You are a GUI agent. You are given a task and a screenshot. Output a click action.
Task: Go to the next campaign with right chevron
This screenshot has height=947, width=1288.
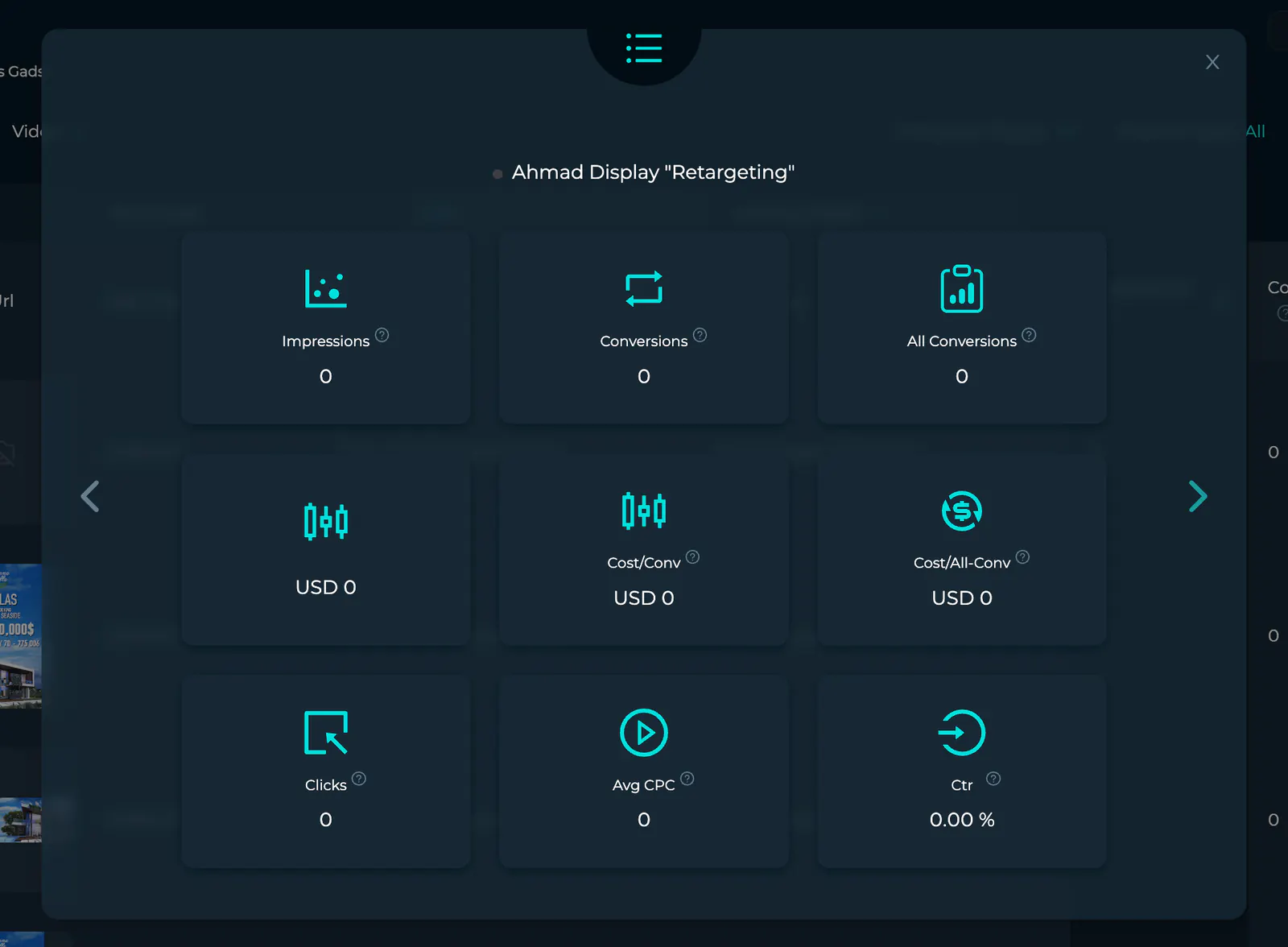1198,496
